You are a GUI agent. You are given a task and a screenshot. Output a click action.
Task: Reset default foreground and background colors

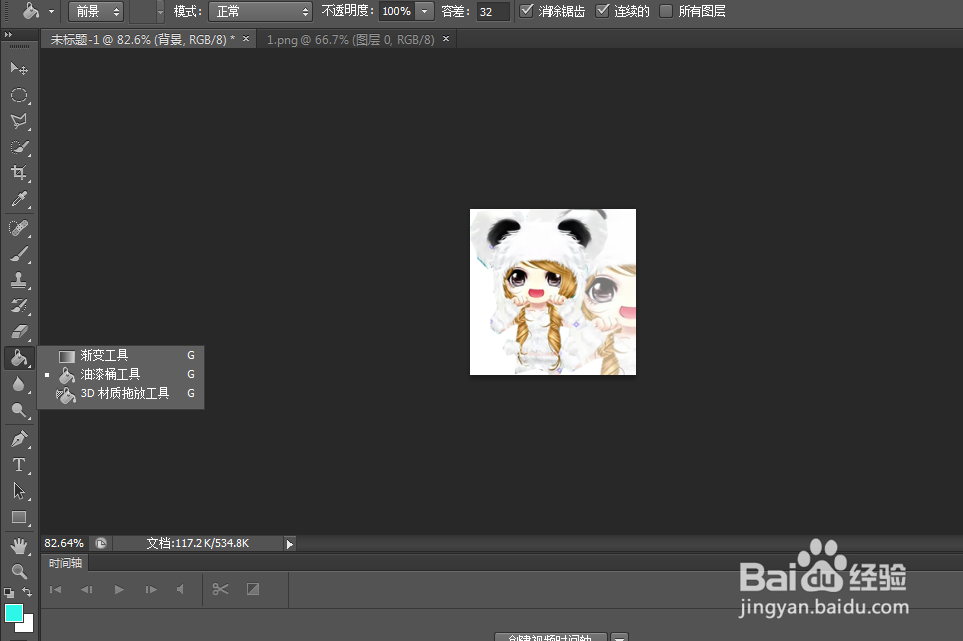pos(9,592)
